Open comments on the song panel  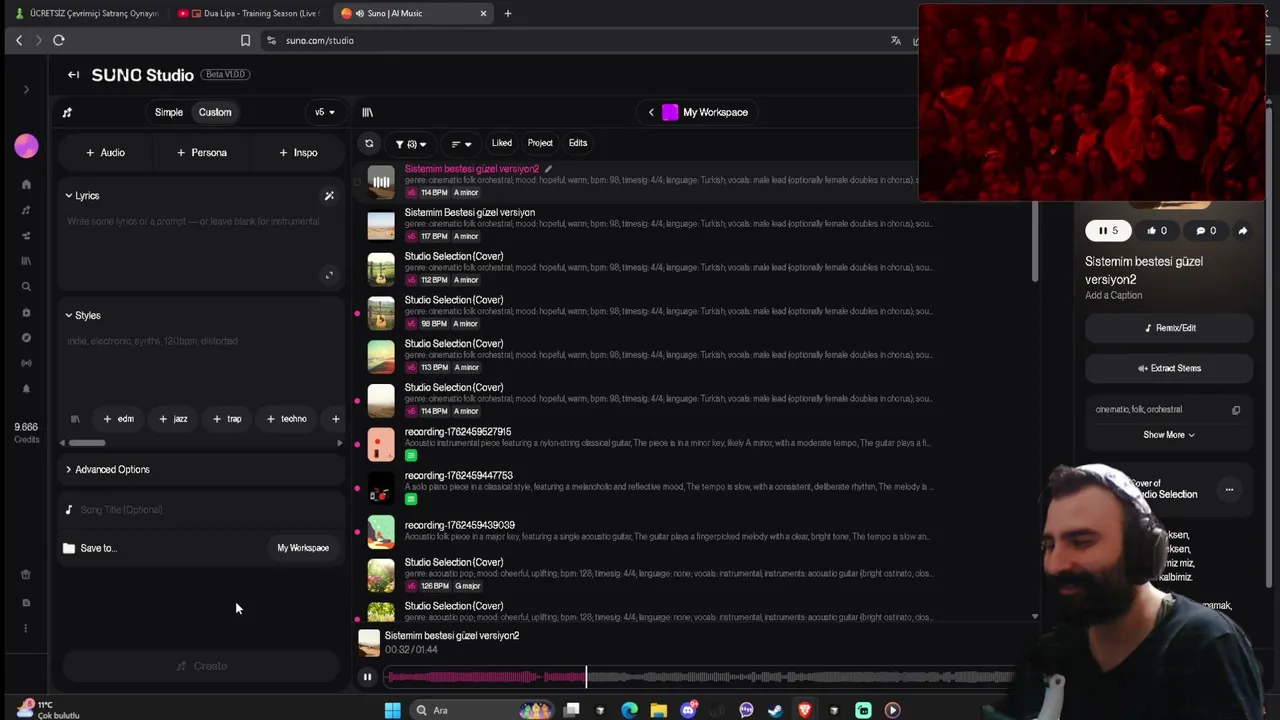[x=1206, y=231]
